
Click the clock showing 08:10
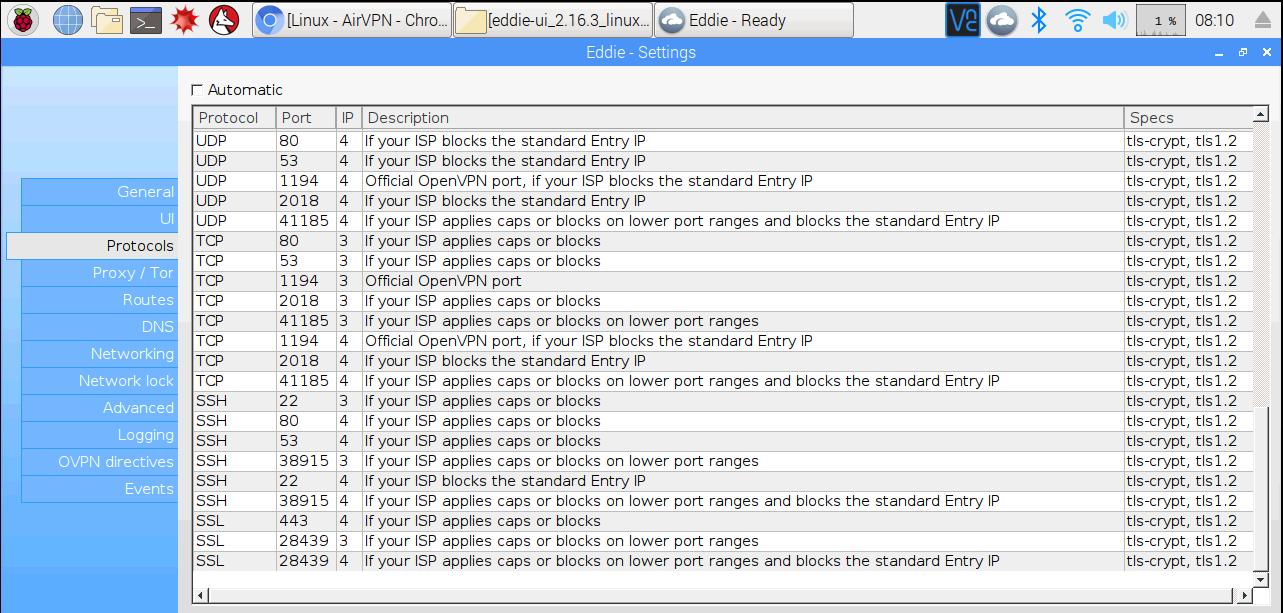tap(1215, 20)
